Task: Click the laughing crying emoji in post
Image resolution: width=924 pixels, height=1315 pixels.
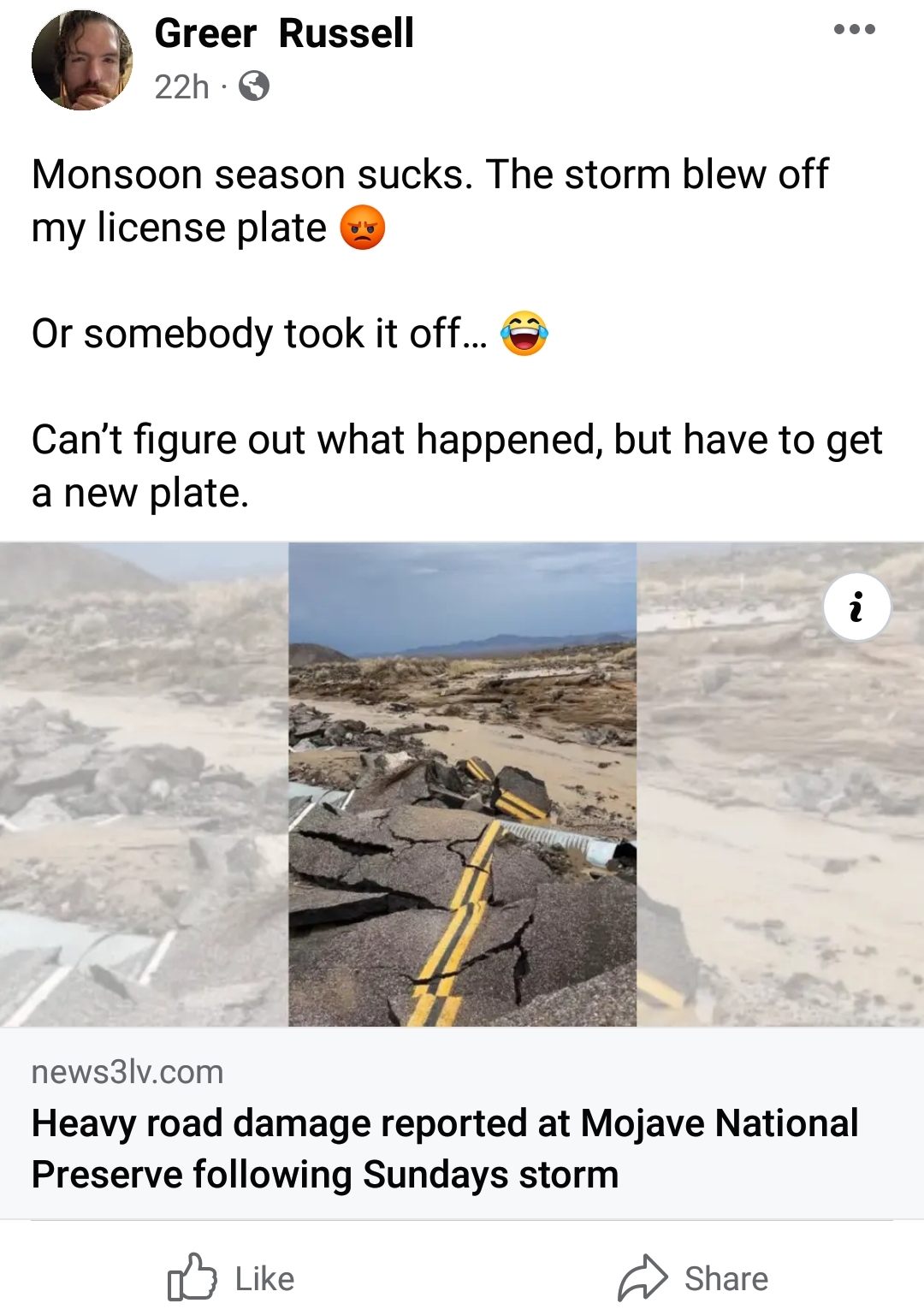Action: 524,334
